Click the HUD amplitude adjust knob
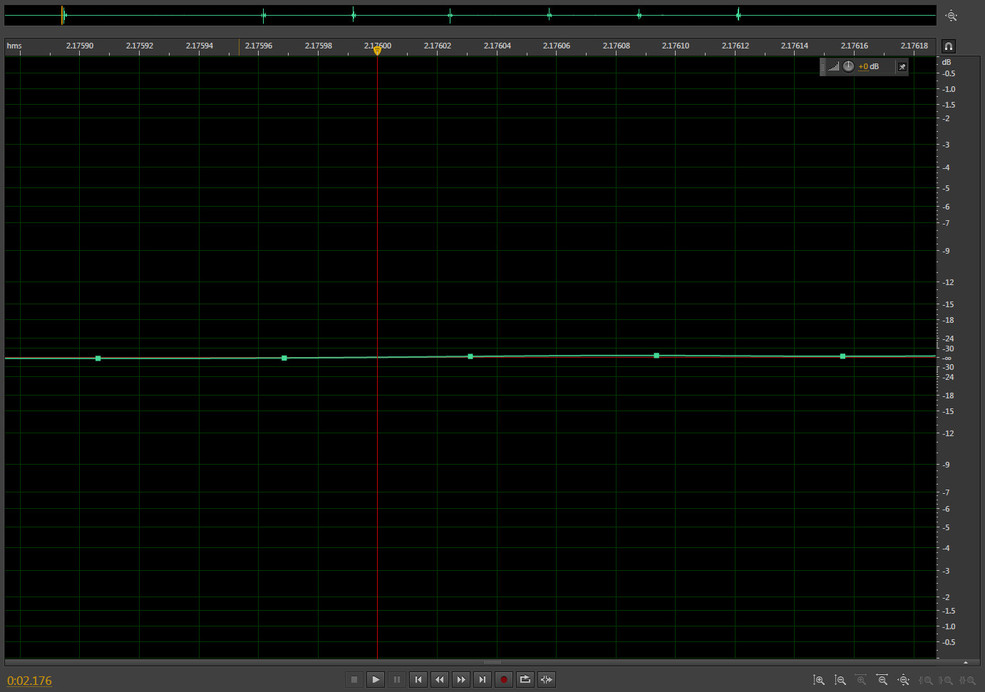 [x=848, y=67]
